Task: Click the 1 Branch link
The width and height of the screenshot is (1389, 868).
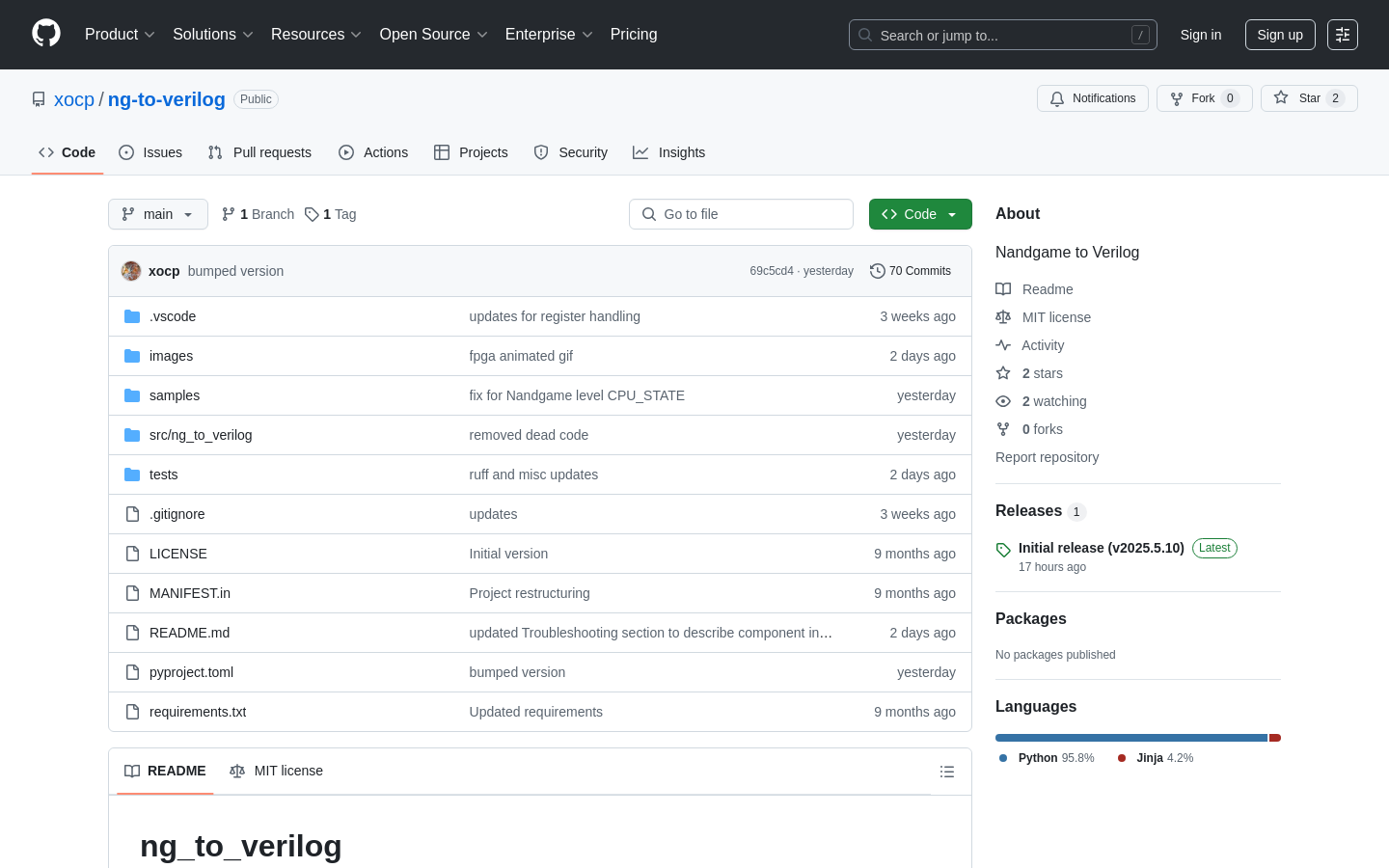Action: (x=258, y=214)
